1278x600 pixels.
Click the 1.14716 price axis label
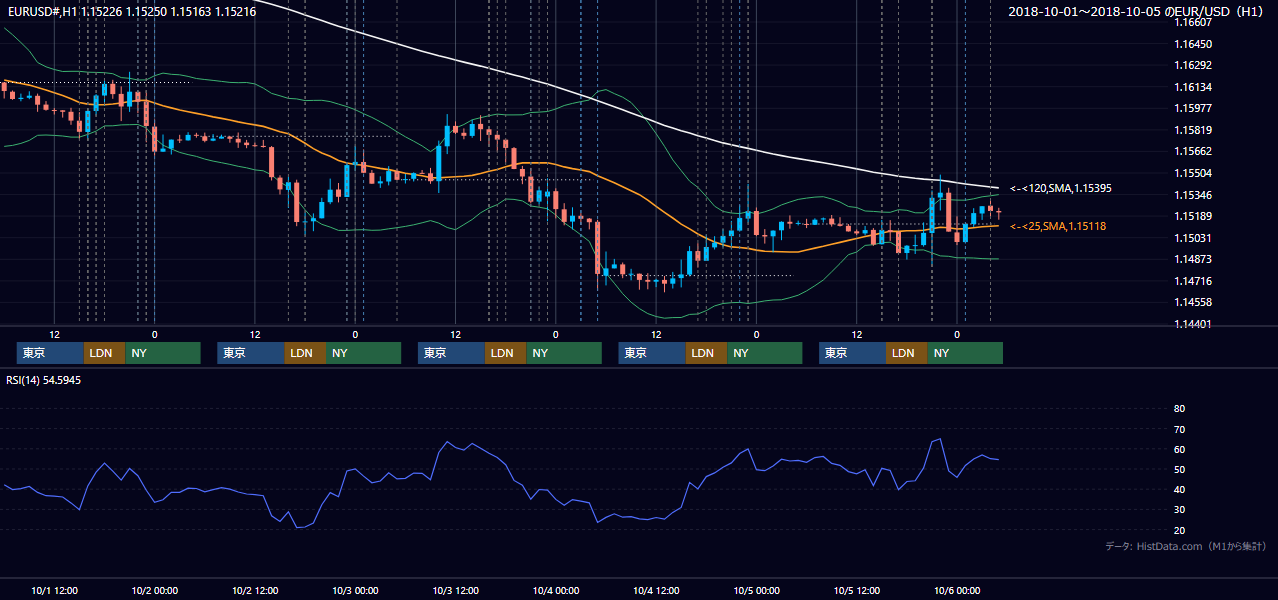click(x=1194, y=281)
